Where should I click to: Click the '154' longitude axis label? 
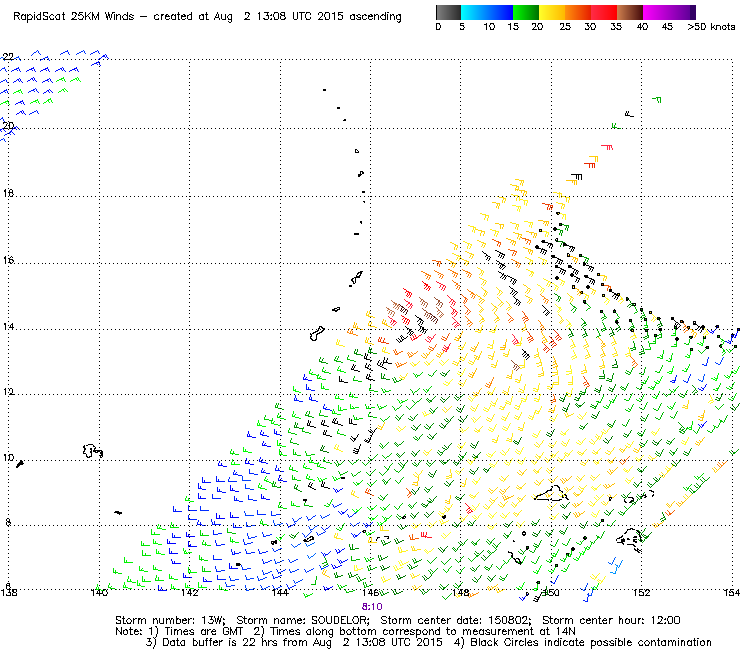[x=732, y=592]
